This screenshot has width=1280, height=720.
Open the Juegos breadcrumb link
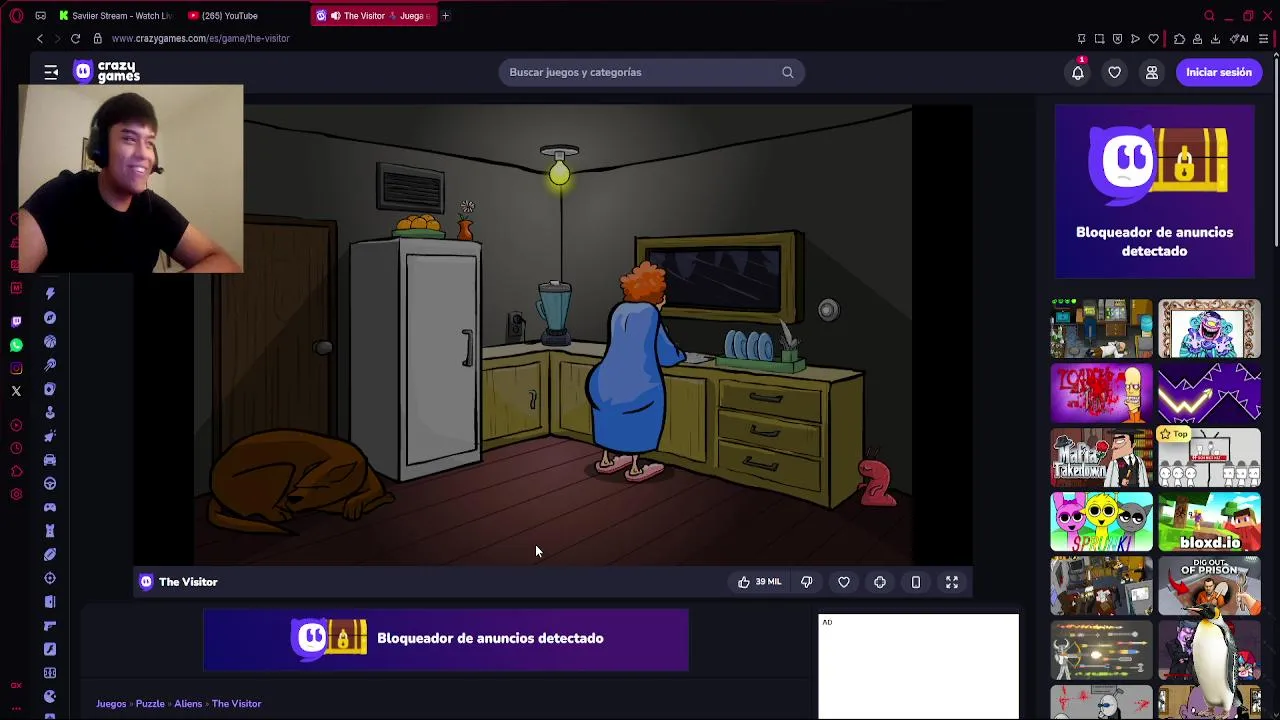coord(111,704)
